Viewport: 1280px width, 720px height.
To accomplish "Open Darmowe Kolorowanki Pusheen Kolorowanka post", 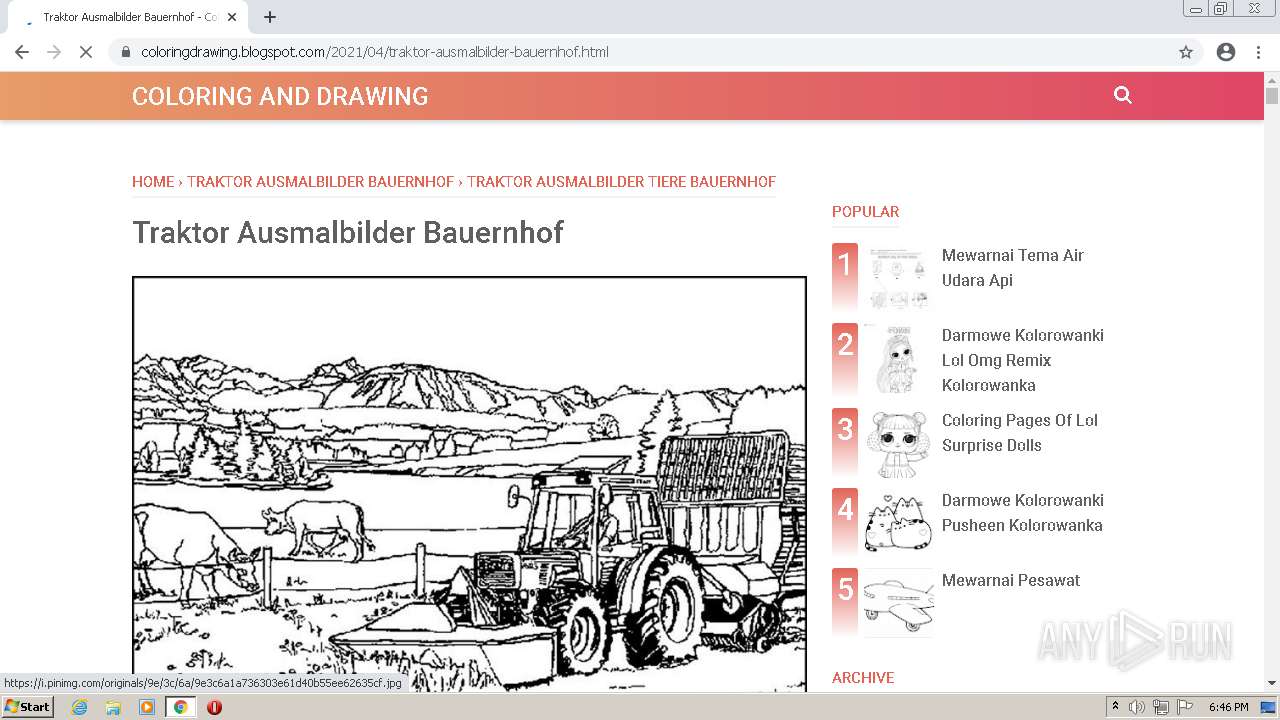I will click(1023, 513).
